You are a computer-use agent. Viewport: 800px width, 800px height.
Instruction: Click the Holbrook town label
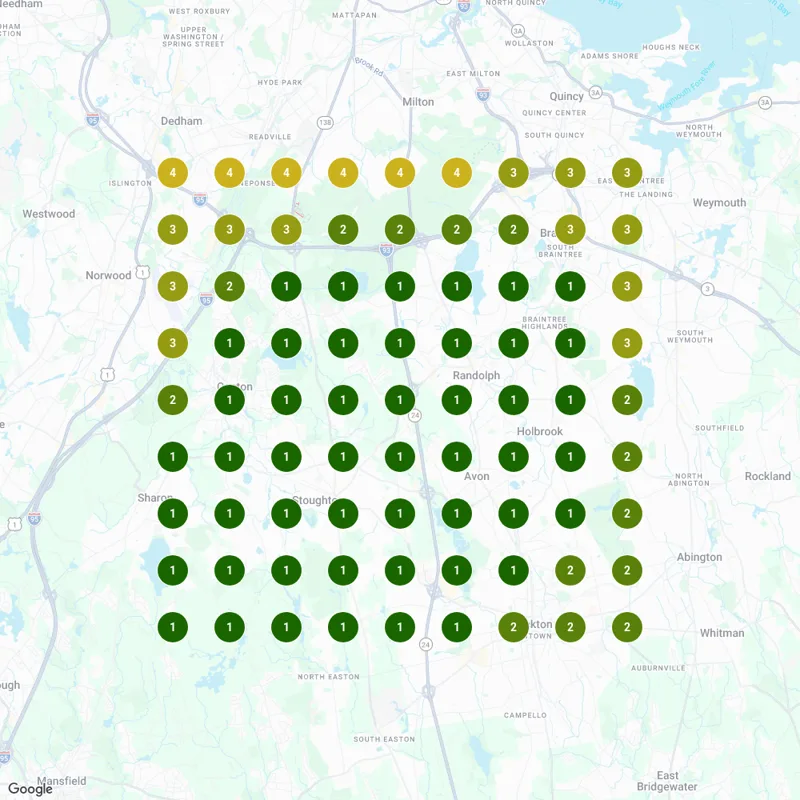[x=540, y=432]
